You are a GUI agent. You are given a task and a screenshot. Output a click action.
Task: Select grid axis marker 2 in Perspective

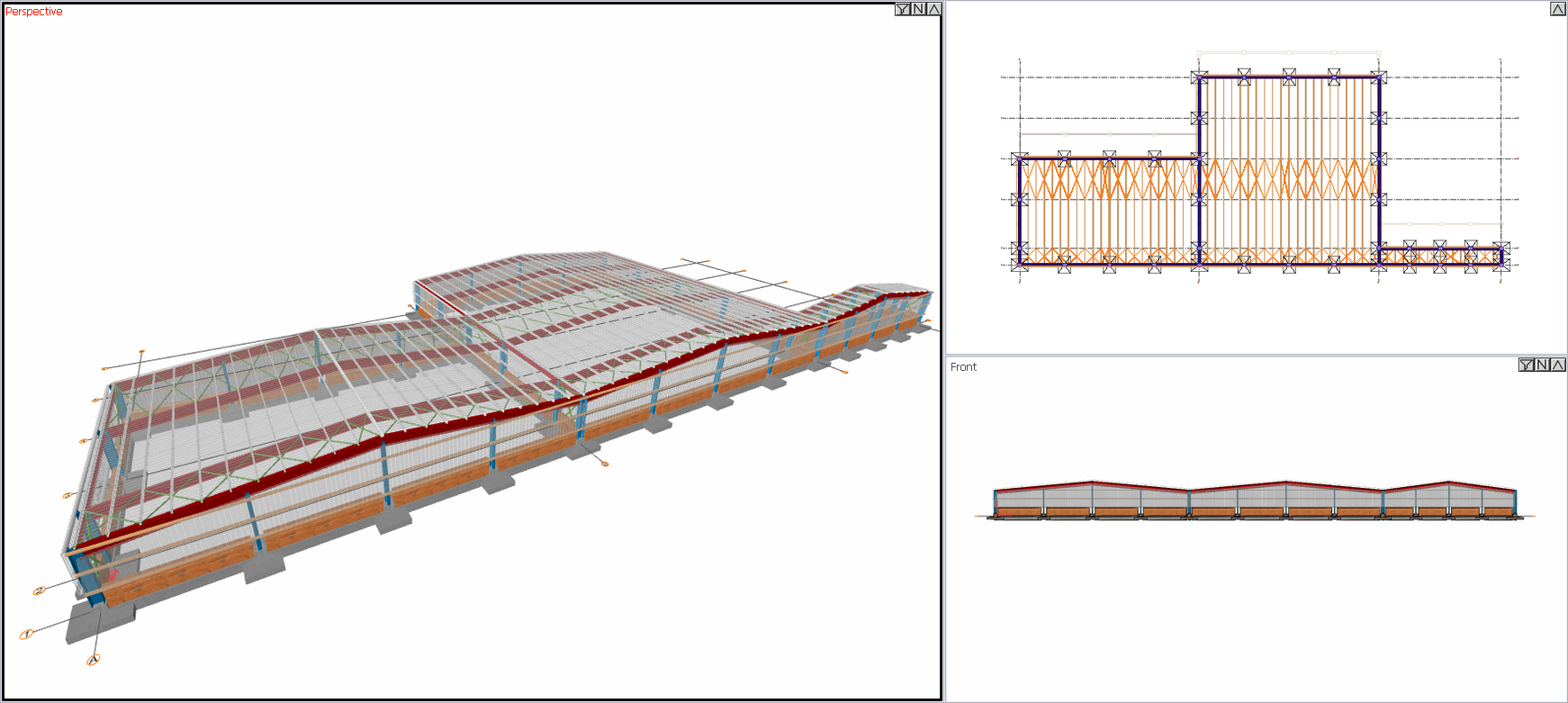coord(39,591)
